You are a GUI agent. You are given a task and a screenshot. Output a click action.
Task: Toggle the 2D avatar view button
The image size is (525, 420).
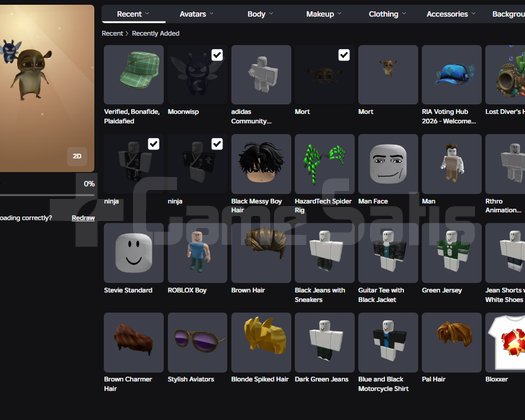(77, 156)
